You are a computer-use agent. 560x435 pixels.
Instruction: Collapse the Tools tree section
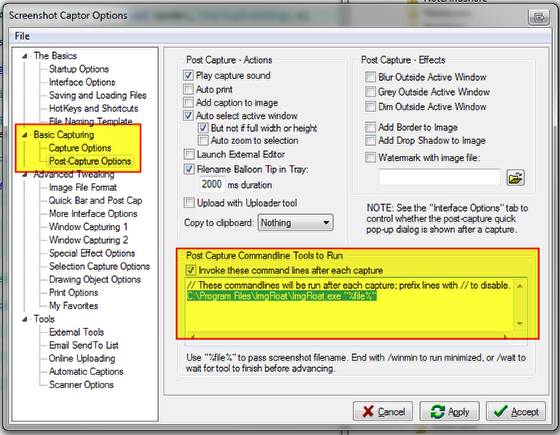(x=24, y=319)
